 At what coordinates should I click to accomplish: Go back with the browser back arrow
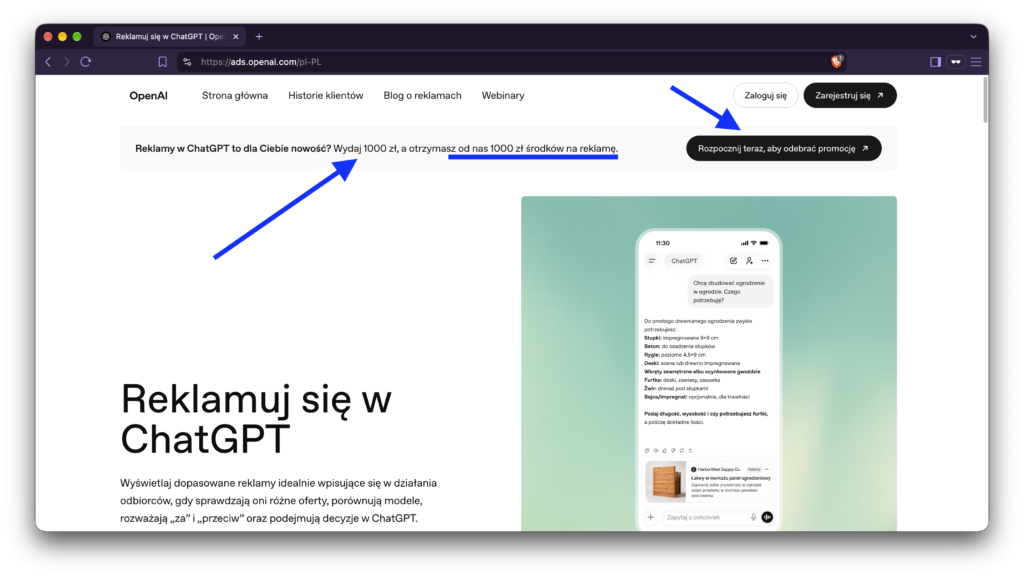48,62
